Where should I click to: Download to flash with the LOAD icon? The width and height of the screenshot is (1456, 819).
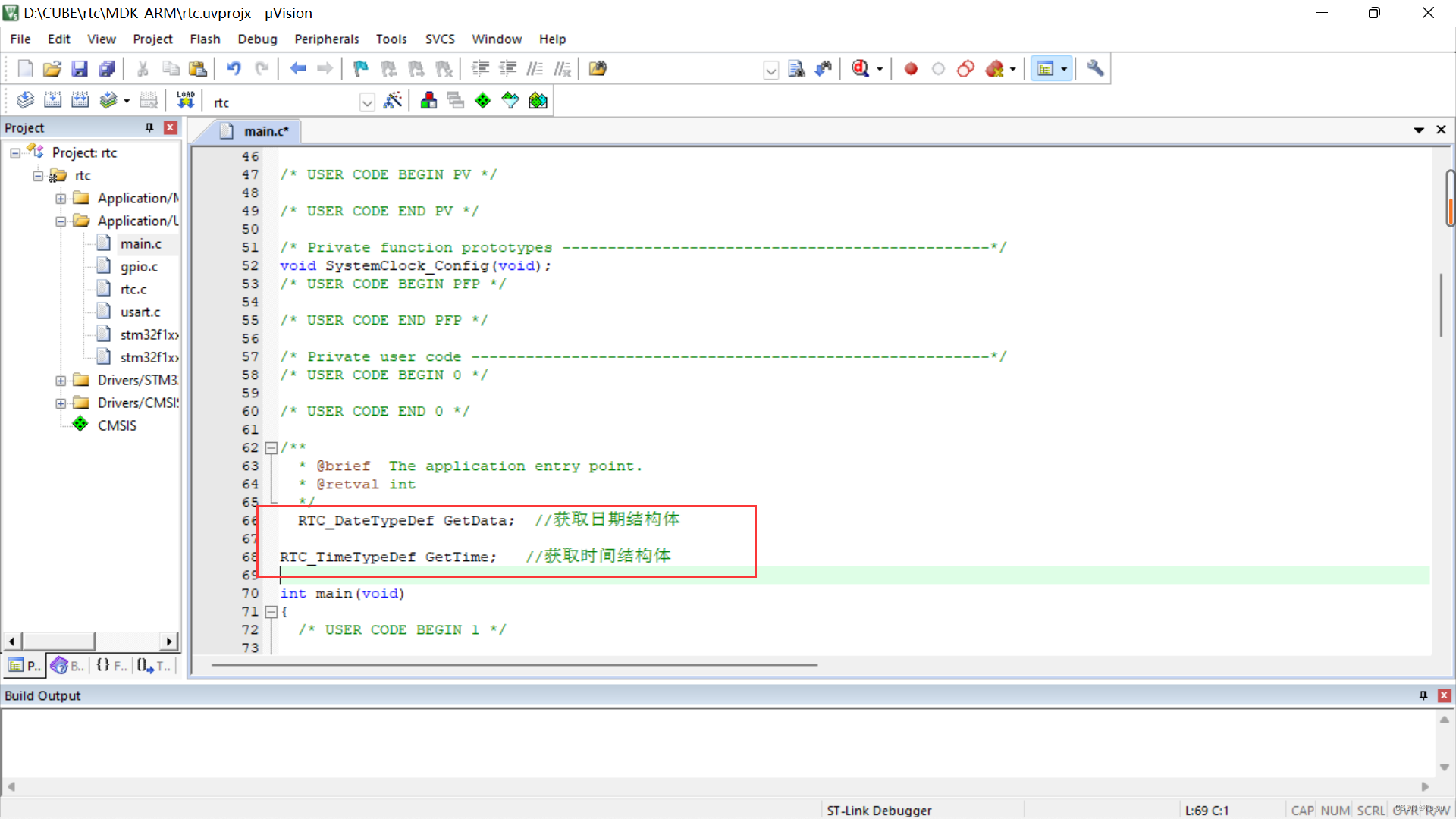186,100
